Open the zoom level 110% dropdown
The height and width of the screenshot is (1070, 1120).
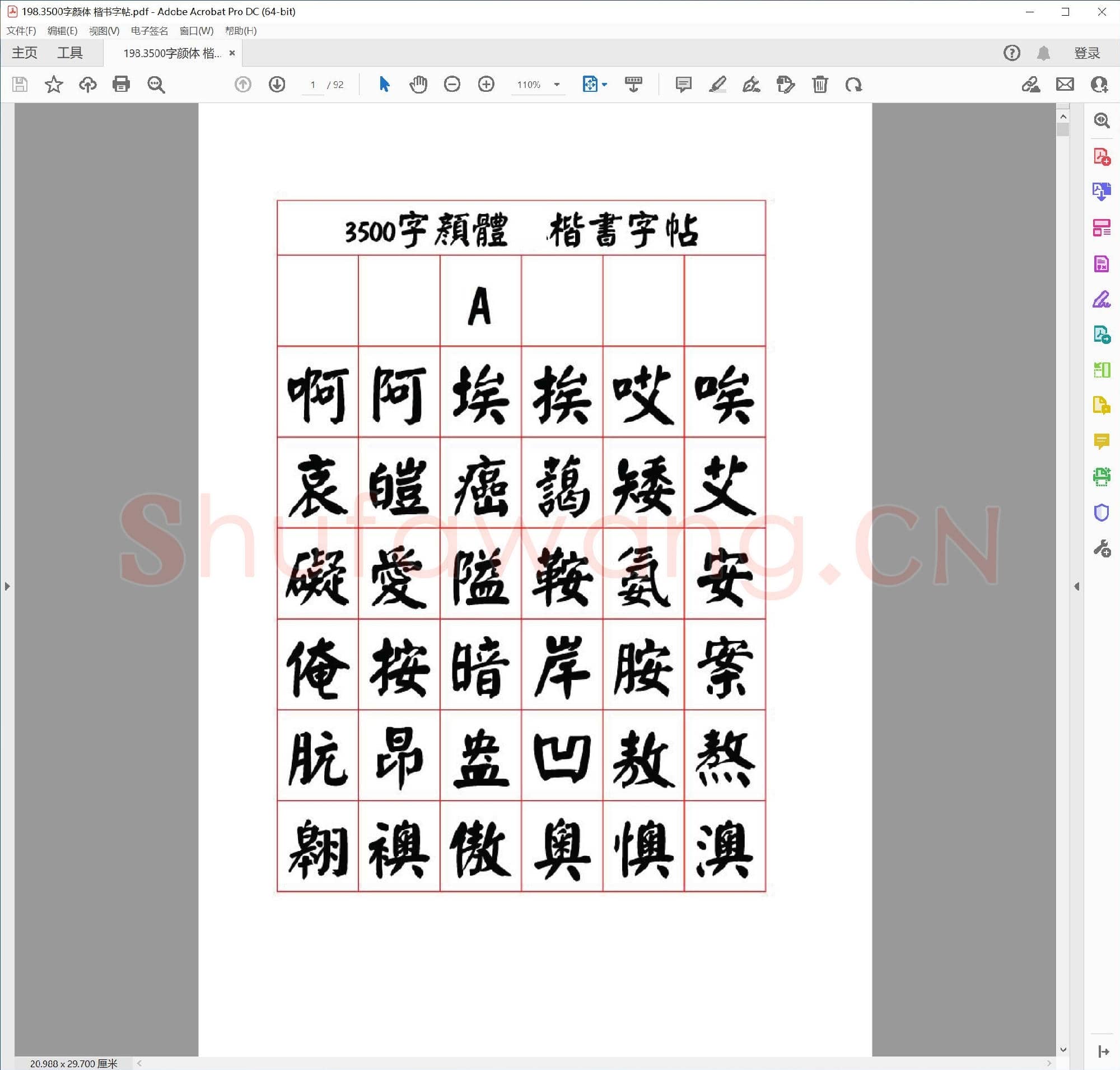(x=538, y=85)
